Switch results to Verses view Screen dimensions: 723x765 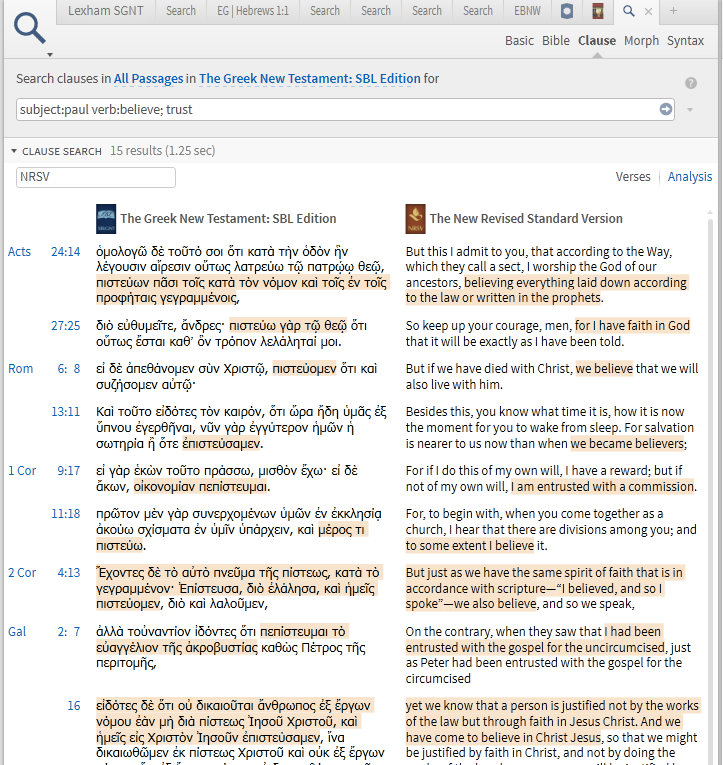pyautogui.click(x=633, y=177)
